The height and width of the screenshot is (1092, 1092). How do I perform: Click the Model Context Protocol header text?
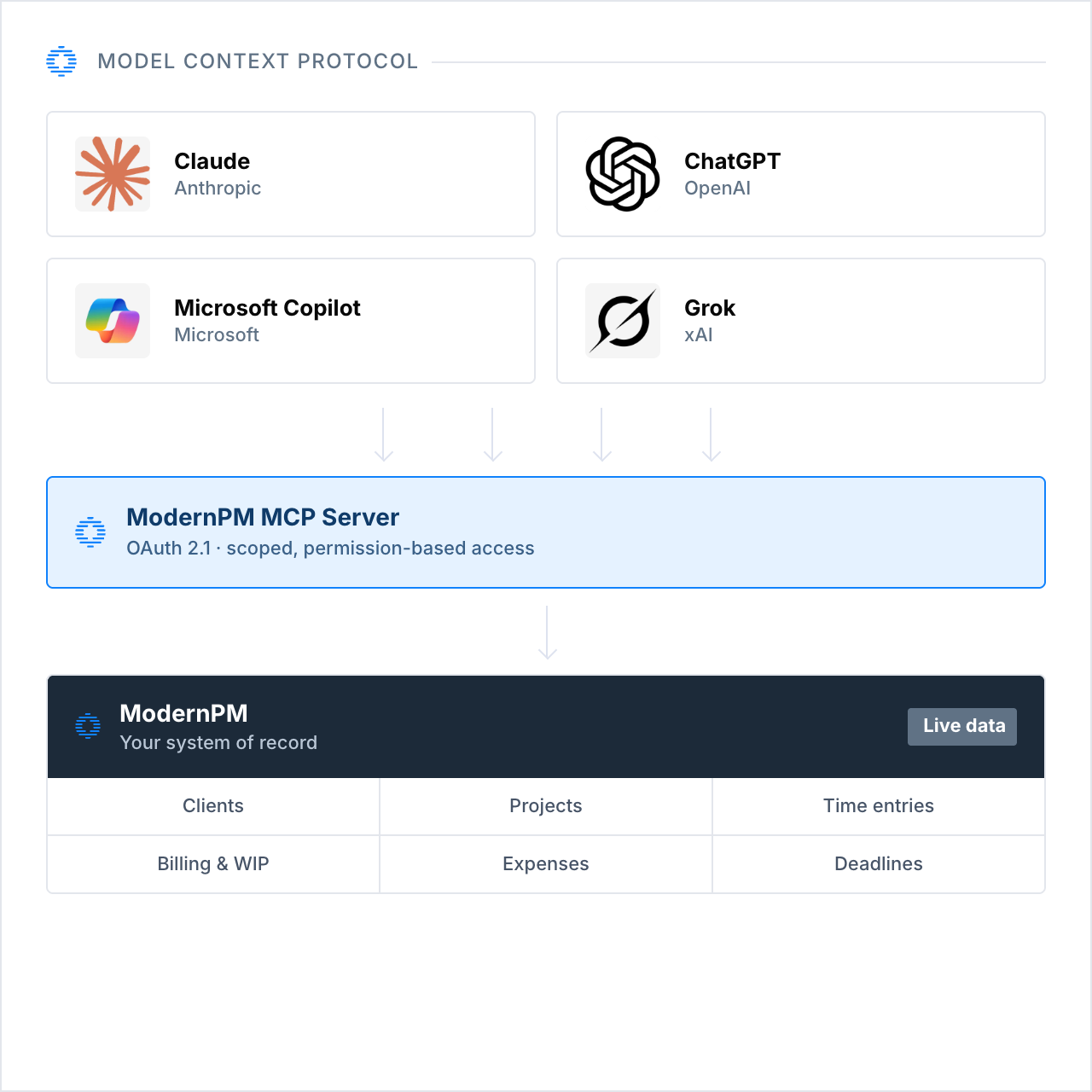click(x=258, y=61)
